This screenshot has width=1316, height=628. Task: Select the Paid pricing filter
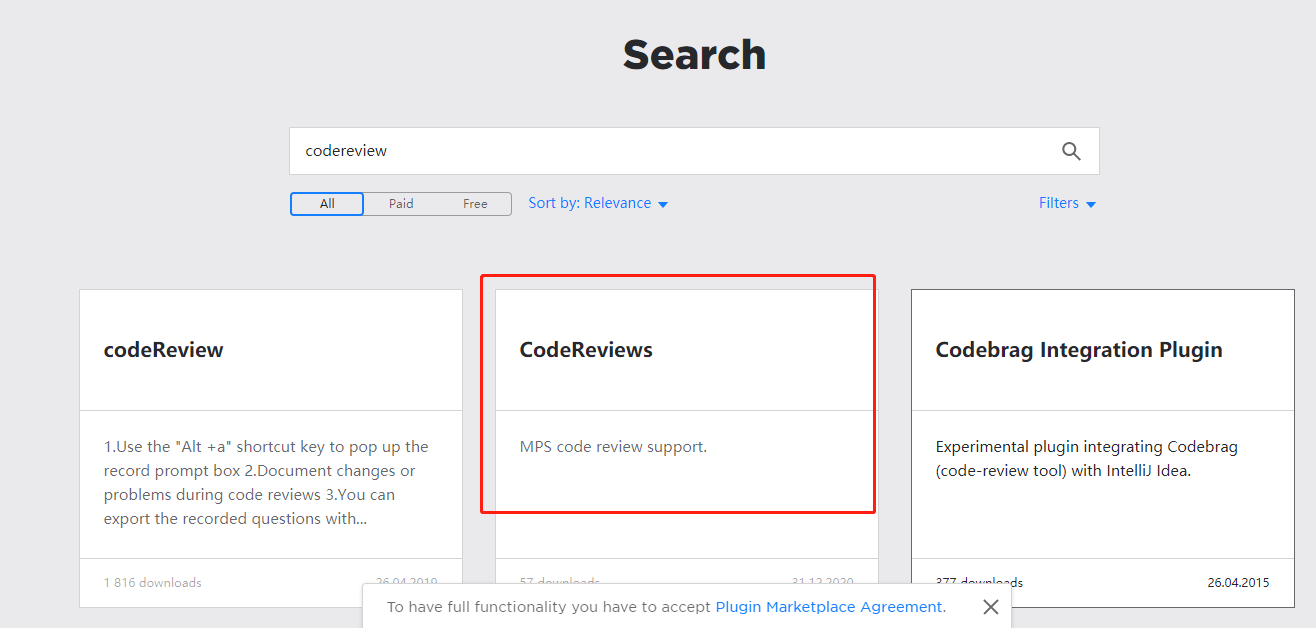[401, 204]
